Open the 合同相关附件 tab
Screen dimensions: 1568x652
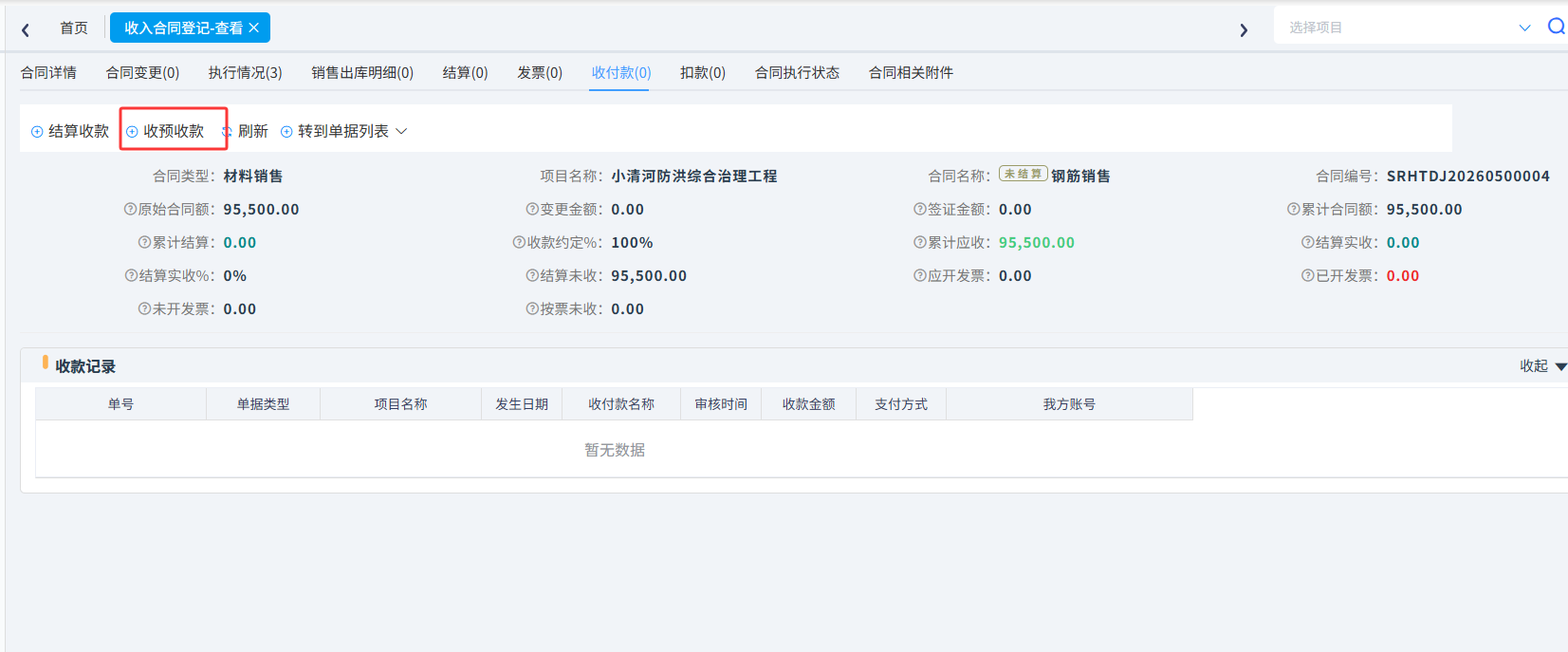[x=911, y=72]
